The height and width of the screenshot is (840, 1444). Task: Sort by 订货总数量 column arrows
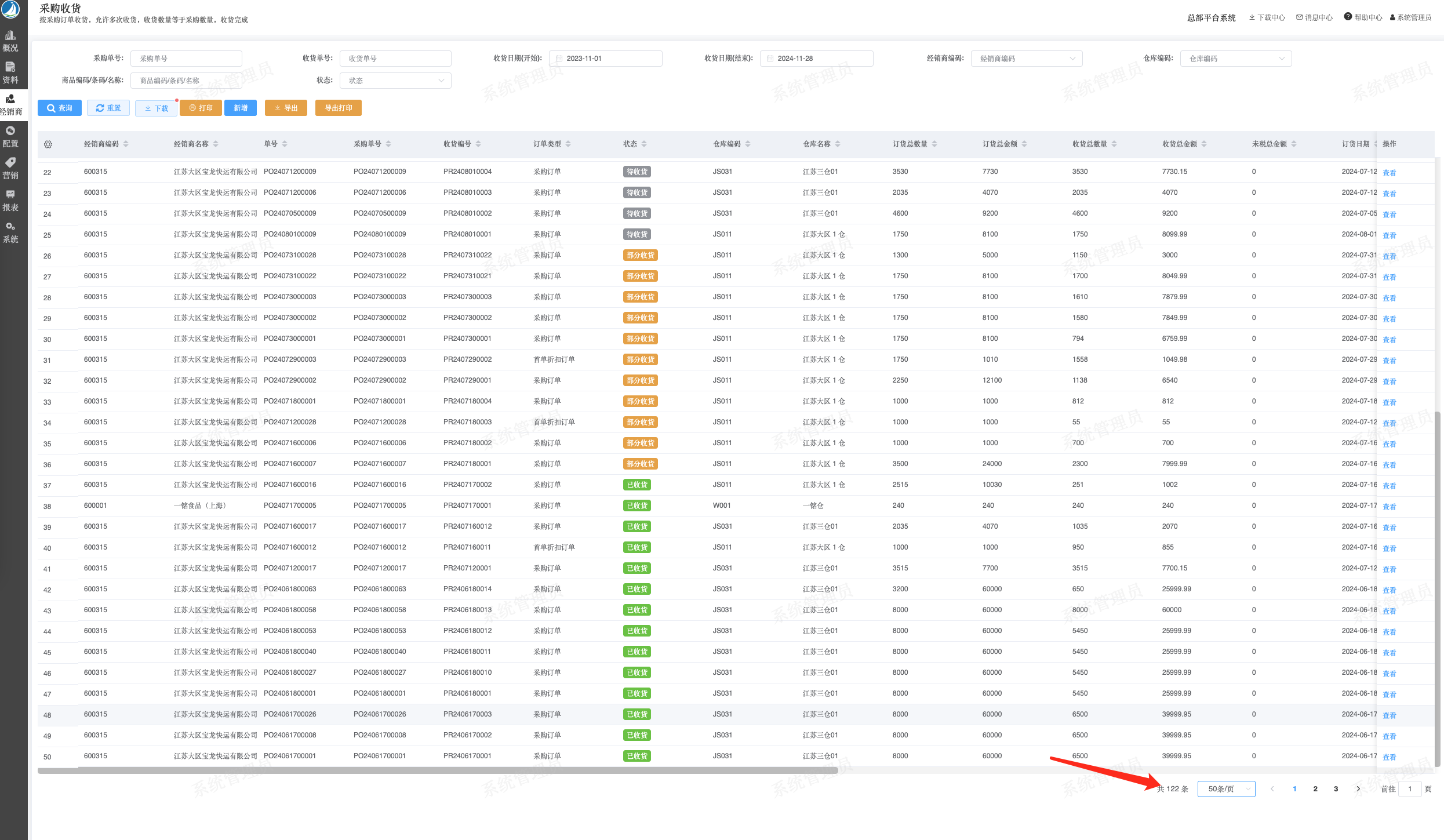tap(934, 144)
